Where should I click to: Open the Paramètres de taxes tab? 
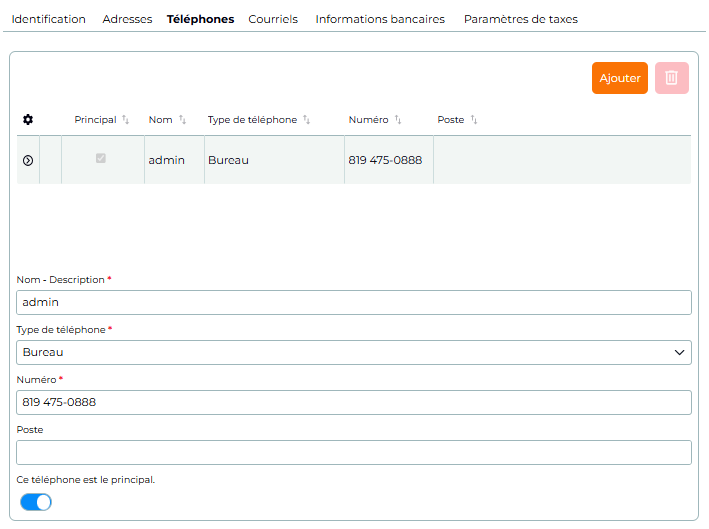(x=520, y=19)
